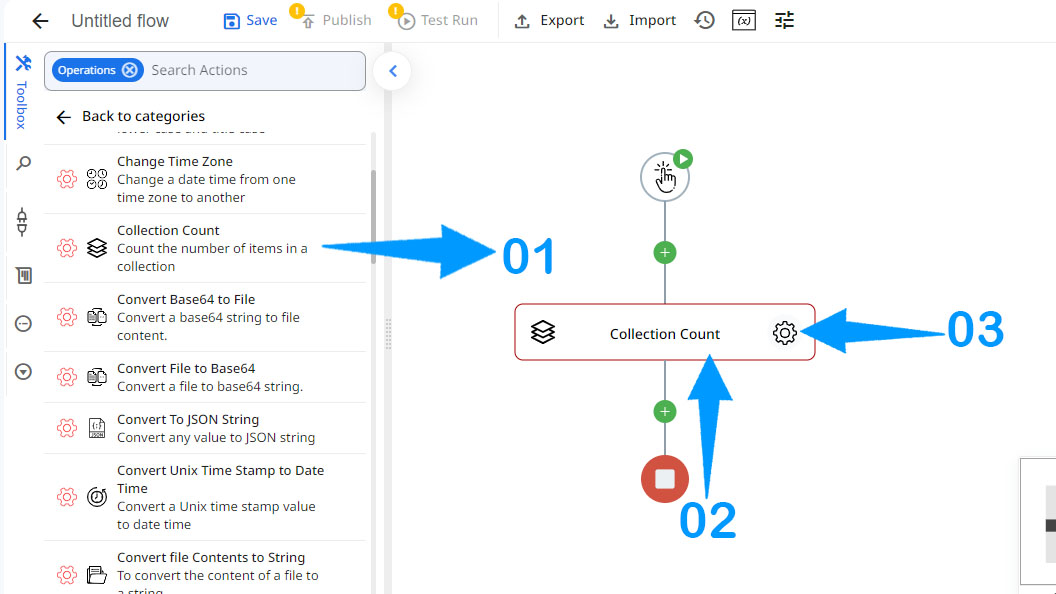Select the Collection Count list action
Viewport: 1056px width, 594px height.
205,248
